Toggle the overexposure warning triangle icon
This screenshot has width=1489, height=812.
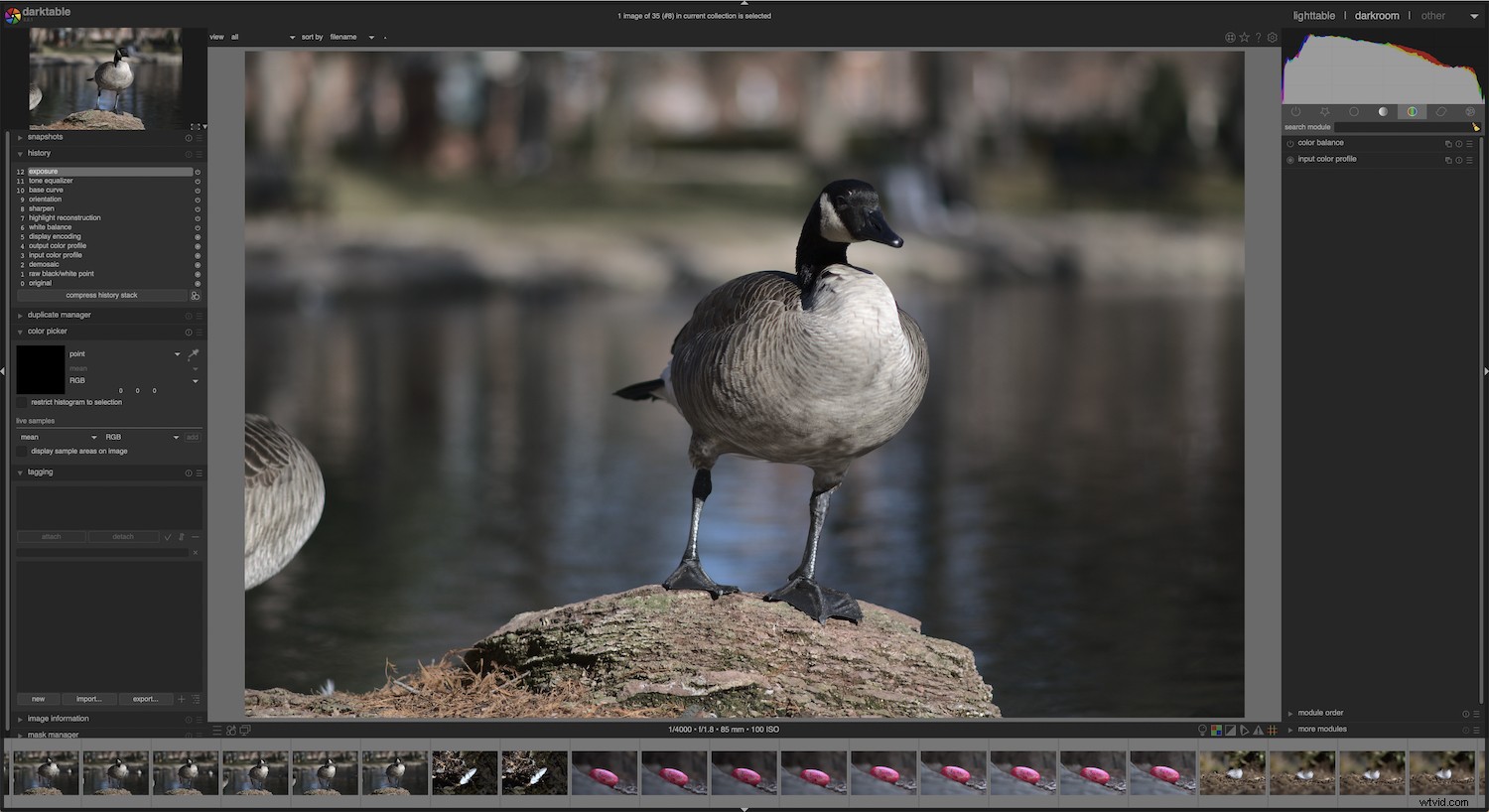1259,730
